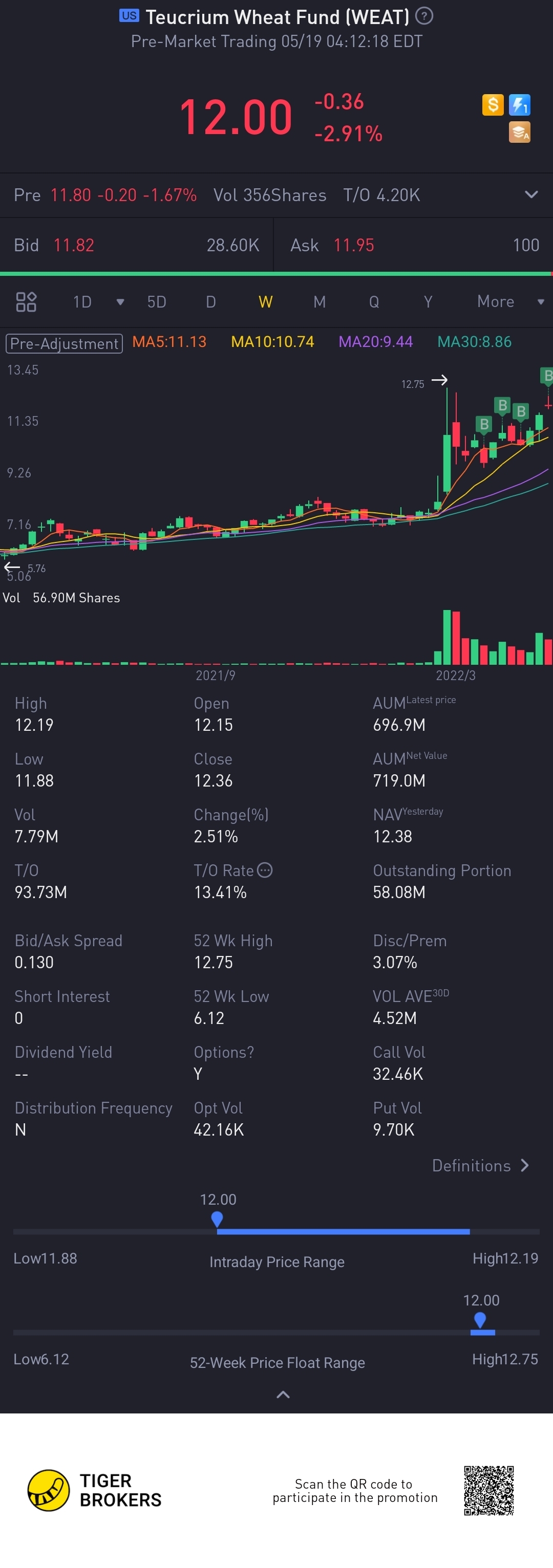This screenshot has width=553, height=1568.
Task: Tap the Bid 11.82 quote cell
Action: [136, 245]
